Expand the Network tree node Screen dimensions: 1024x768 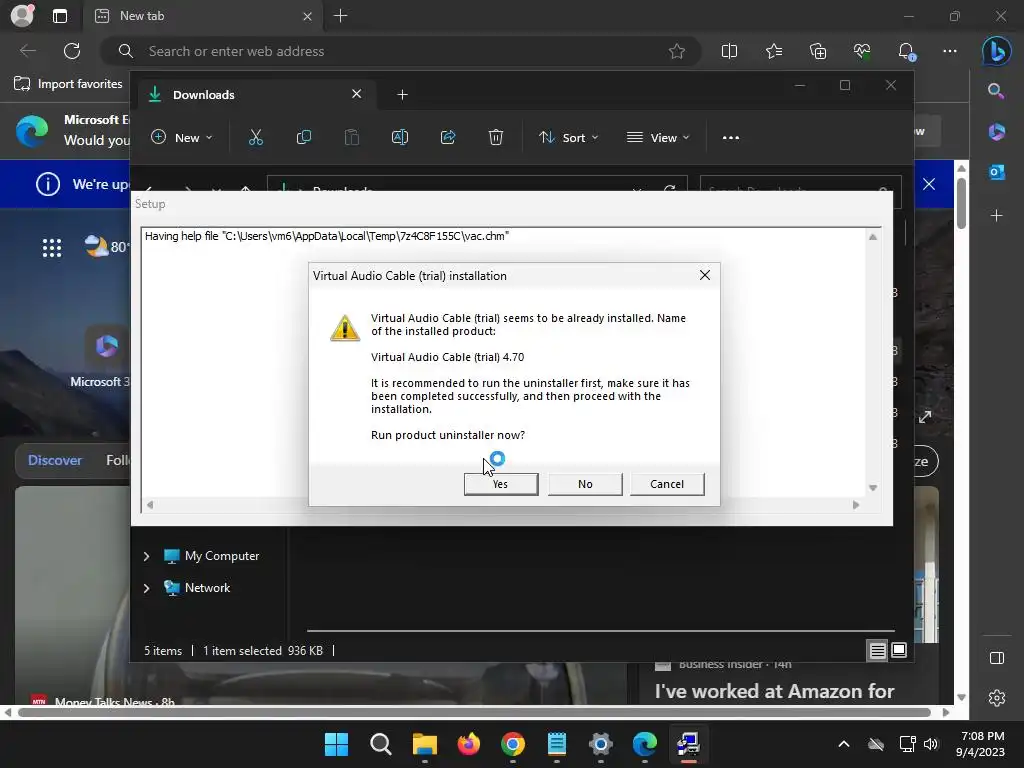coord(146,588)
